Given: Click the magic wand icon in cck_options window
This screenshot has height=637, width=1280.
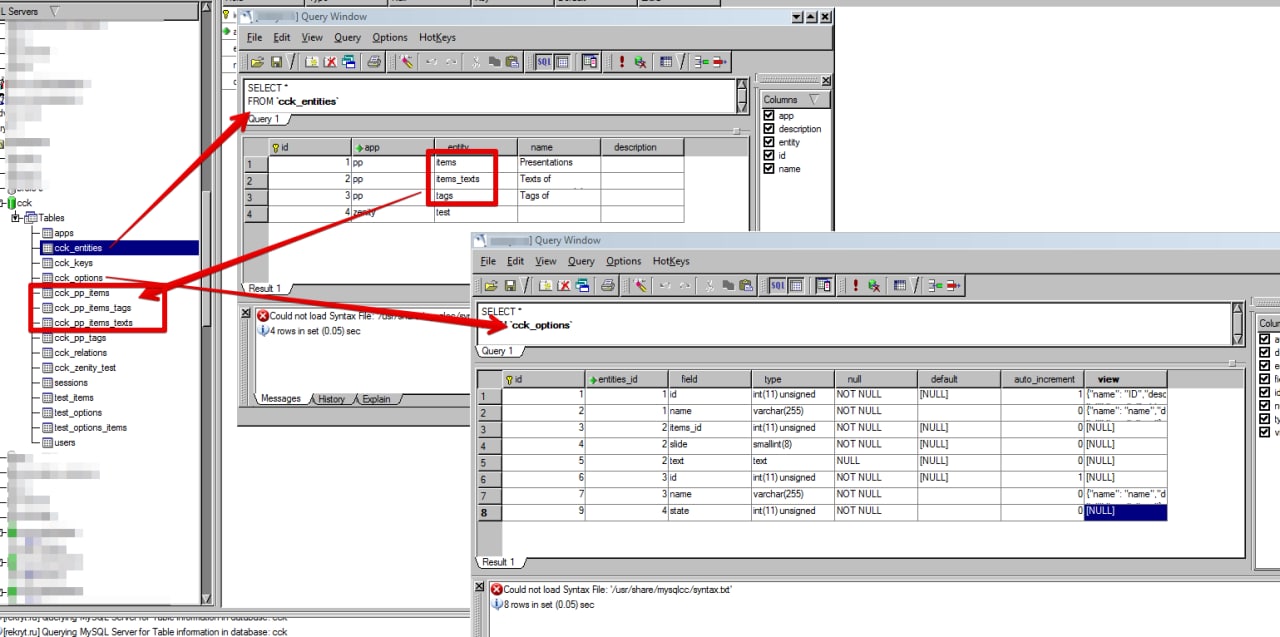Looking at the screenshot, I should [640, 285].
